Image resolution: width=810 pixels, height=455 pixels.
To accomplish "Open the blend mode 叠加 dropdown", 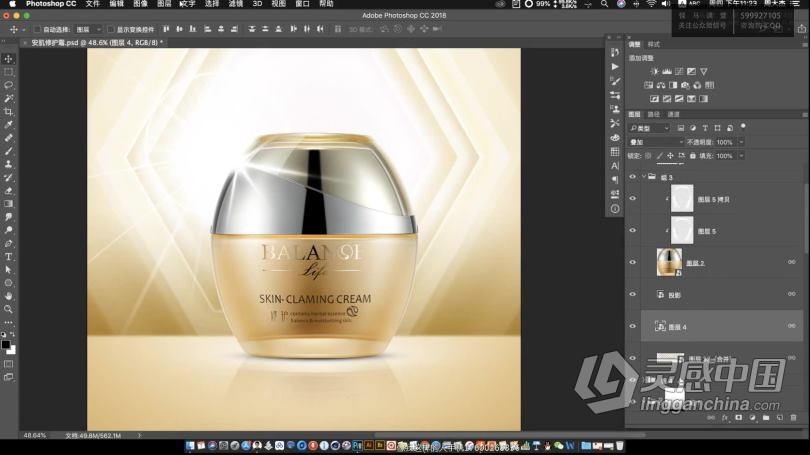I will pyautogui.click(x=657, y=142).
